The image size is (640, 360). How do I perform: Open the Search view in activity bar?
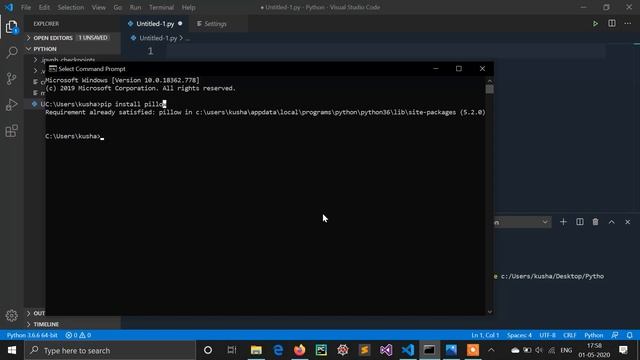tap(12, 53)
